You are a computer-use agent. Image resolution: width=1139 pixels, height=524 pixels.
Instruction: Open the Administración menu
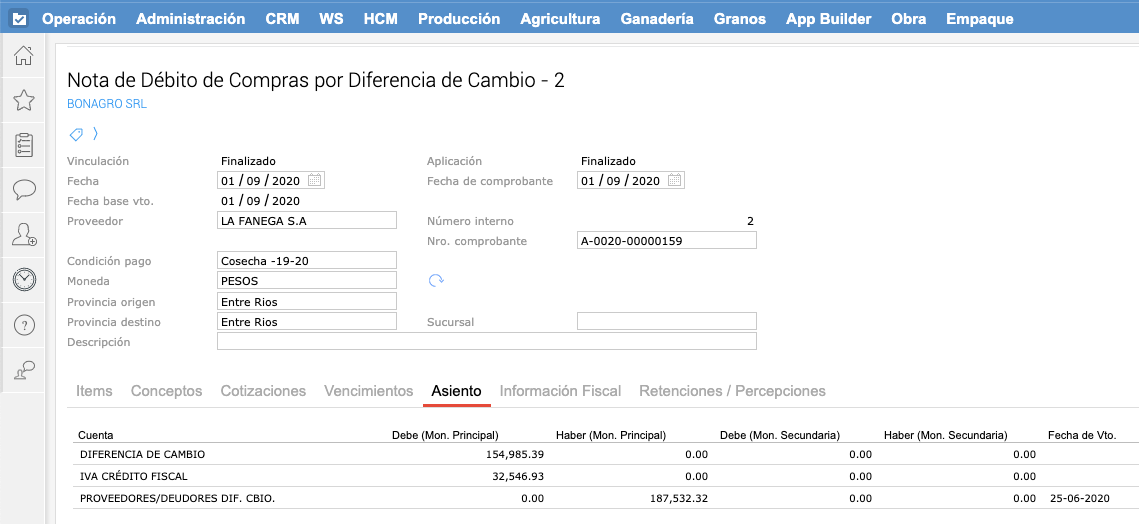pos(190,19)
